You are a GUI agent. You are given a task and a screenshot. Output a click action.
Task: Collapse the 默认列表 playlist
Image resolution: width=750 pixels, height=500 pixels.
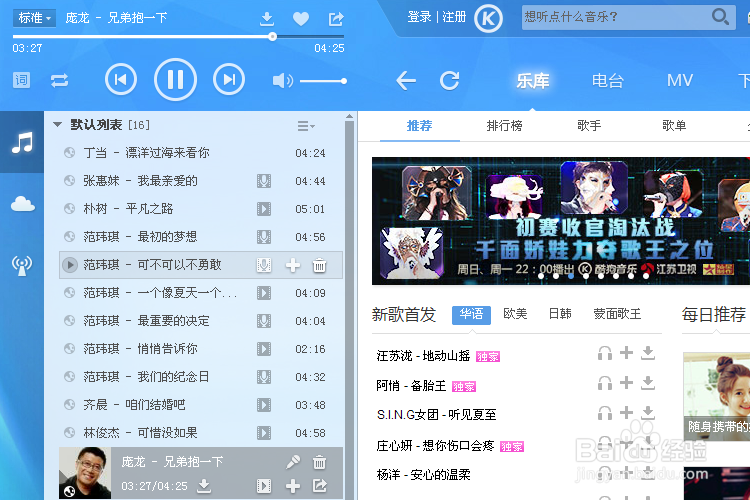pyautogui.click(x=57, y=125)
